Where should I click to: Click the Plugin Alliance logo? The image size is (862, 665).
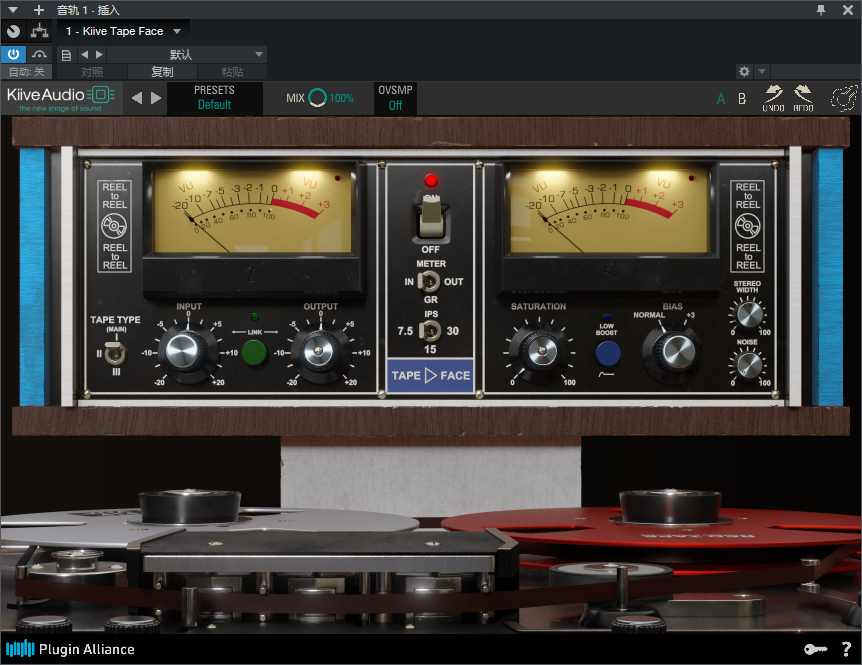tap(70, 649)
